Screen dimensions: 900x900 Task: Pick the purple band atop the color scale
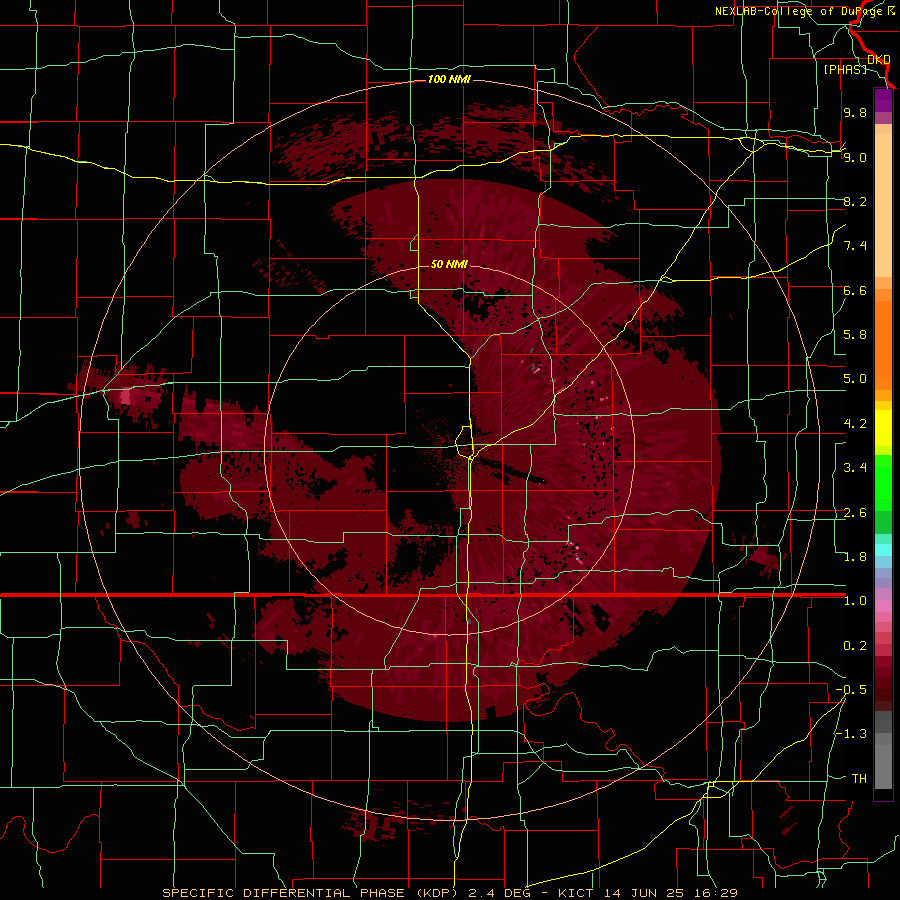883,100
